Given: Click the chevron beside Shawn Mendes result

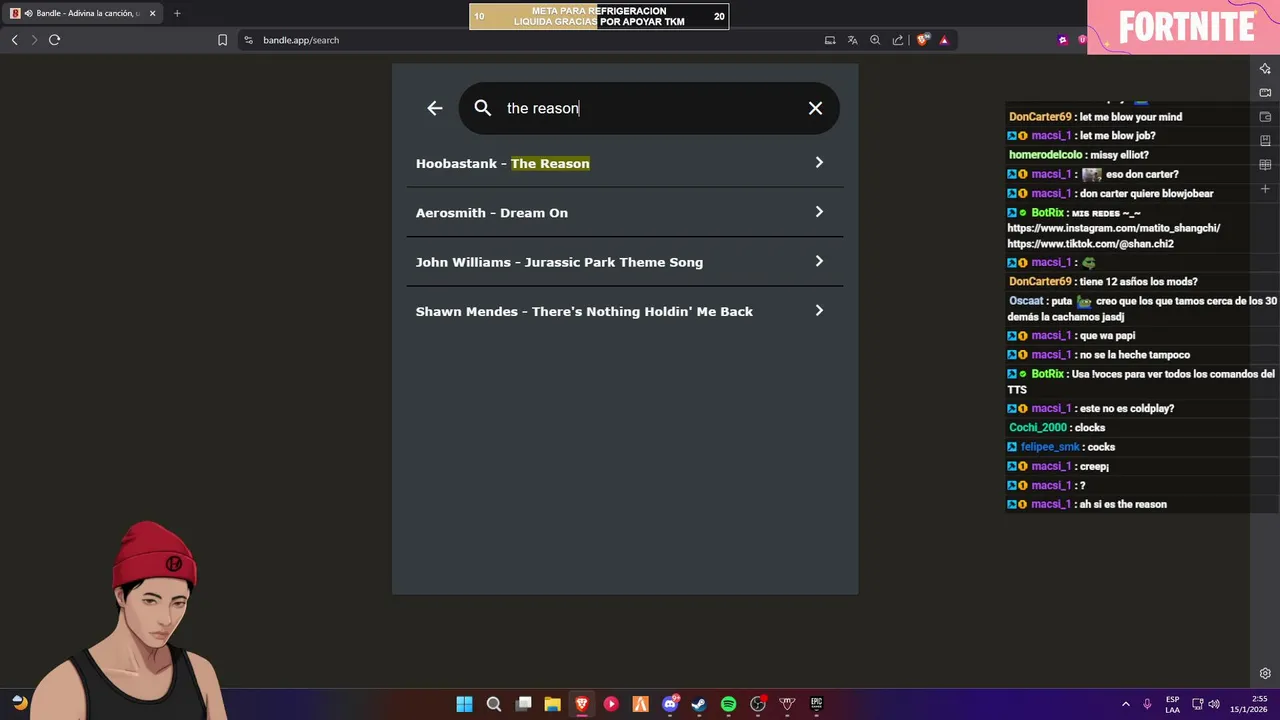Looking at the screenshot, I should coord(819,311).
